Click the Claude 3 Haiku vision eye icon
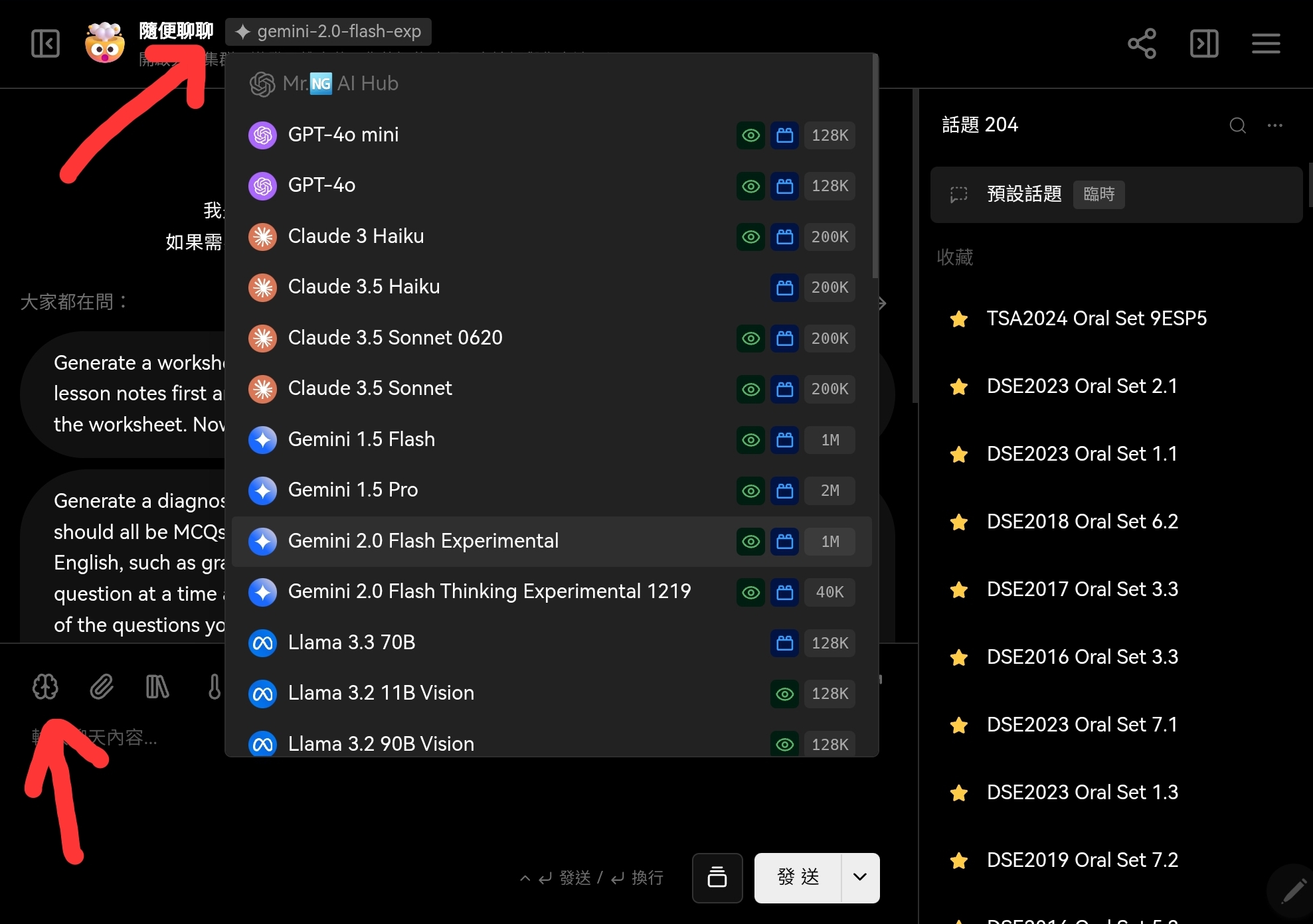Image resolution: width=1313 pixels, height=924 pixels. (x=750, y=237)
